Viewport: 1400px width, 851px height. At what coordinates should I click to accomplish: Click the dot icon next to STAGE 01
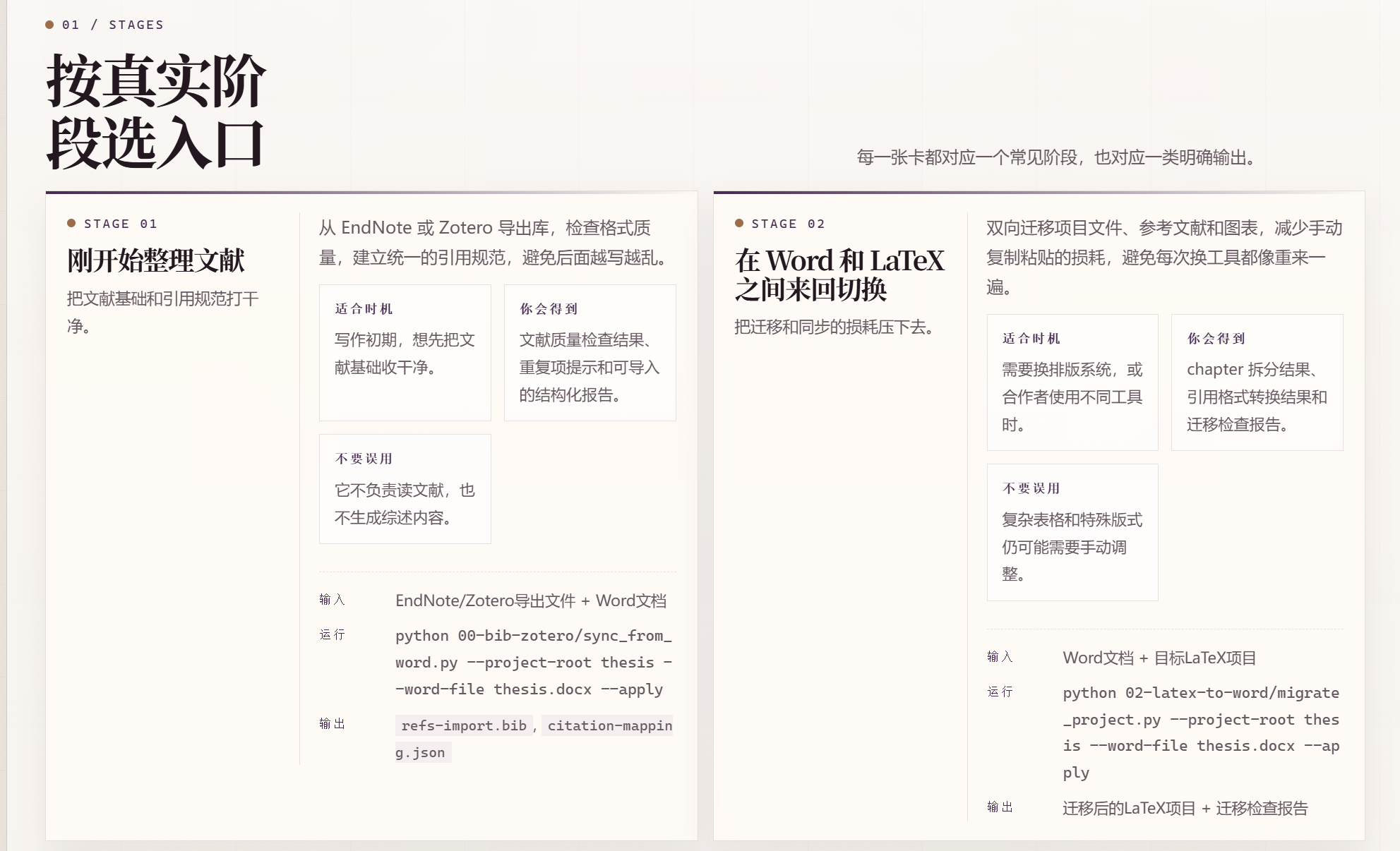tap(71, 223)
